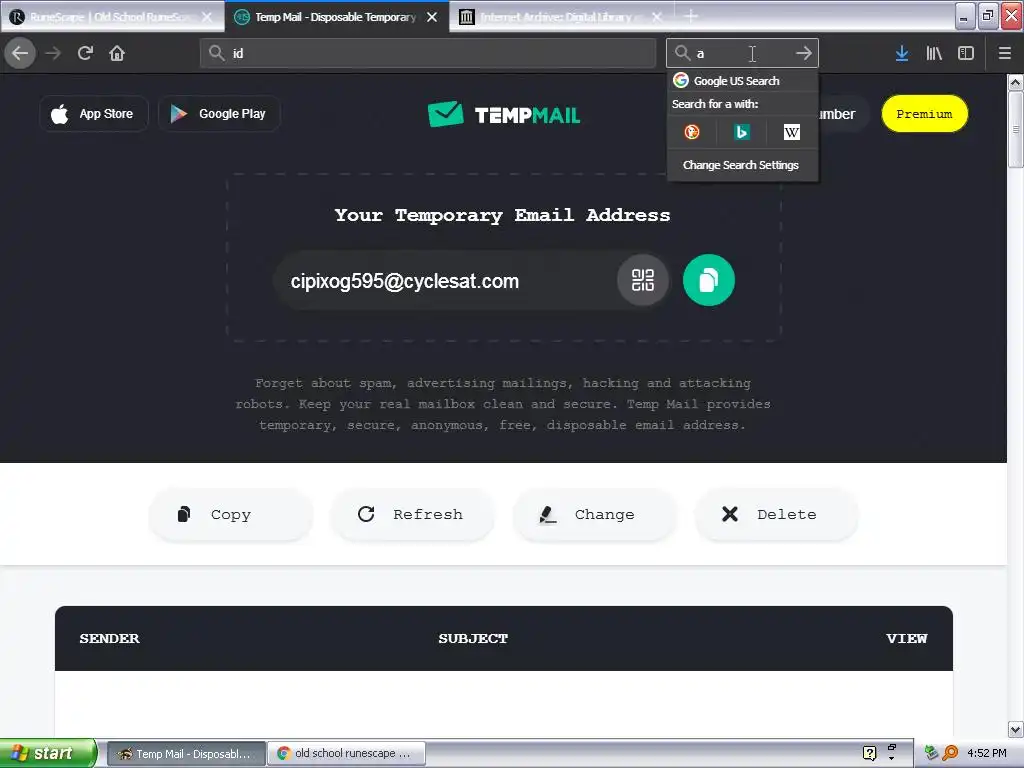This screenshot has height=768, width=1024.
Task: Select Temp Mail taskbar window button
Action: pyautogui.click(x=186, y=754)
